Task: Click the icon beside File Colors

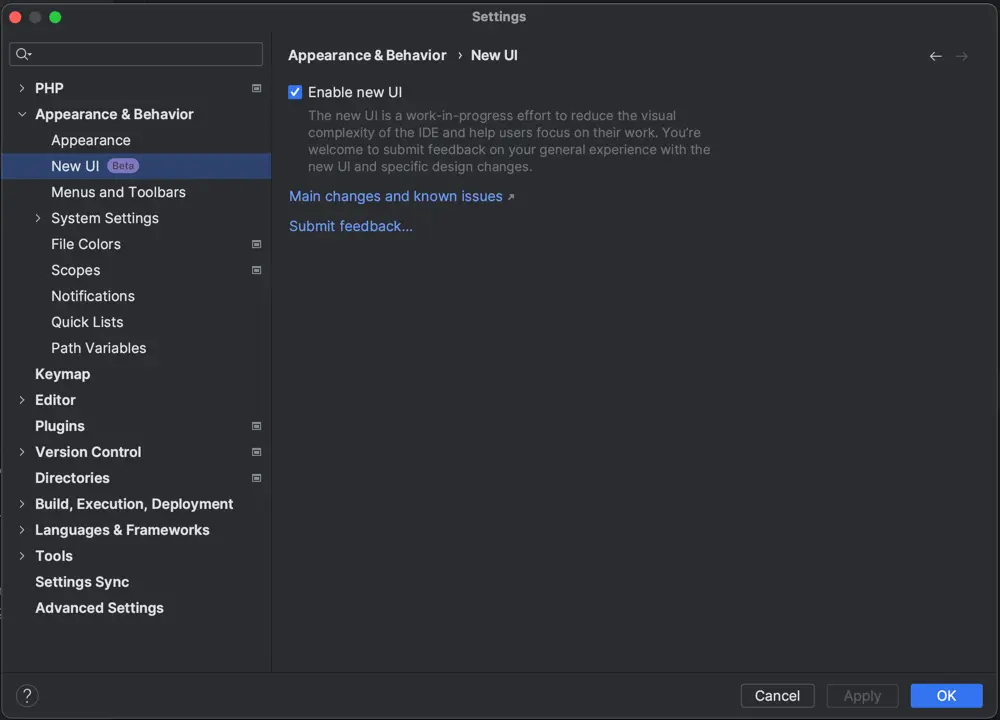Action: pos(256,244)
